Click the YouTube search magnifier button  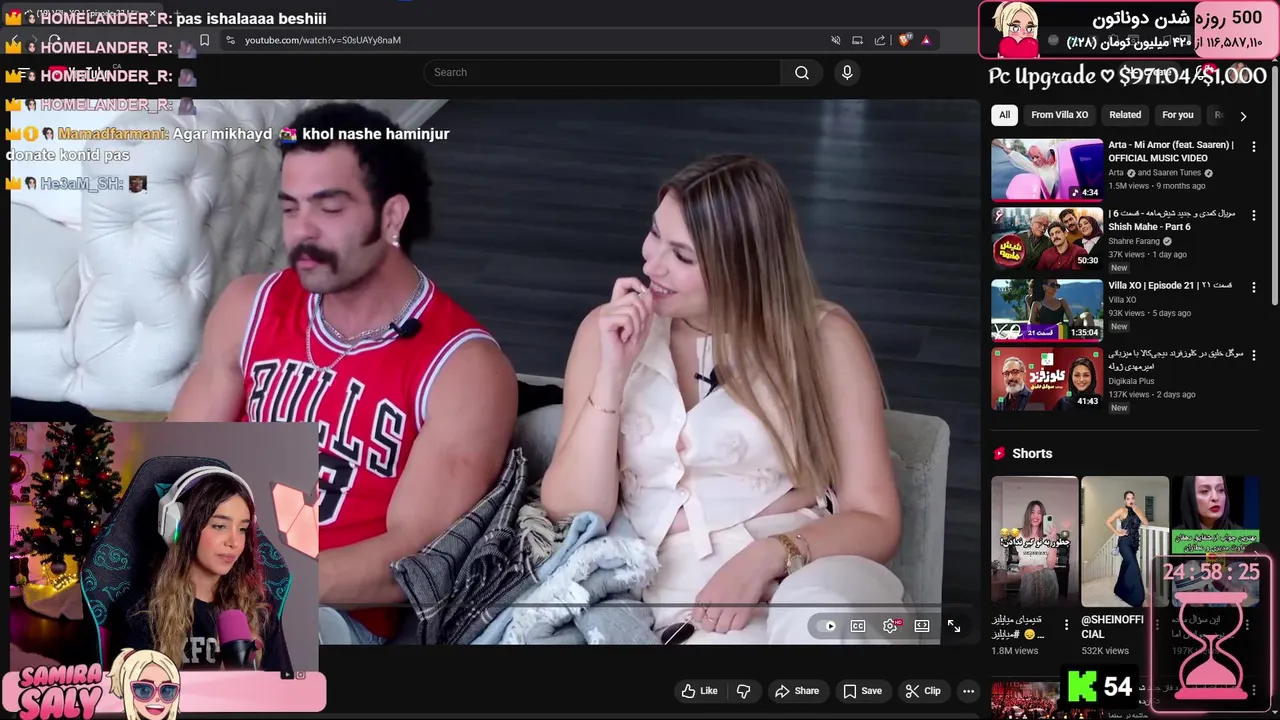(x=802, y=72)
